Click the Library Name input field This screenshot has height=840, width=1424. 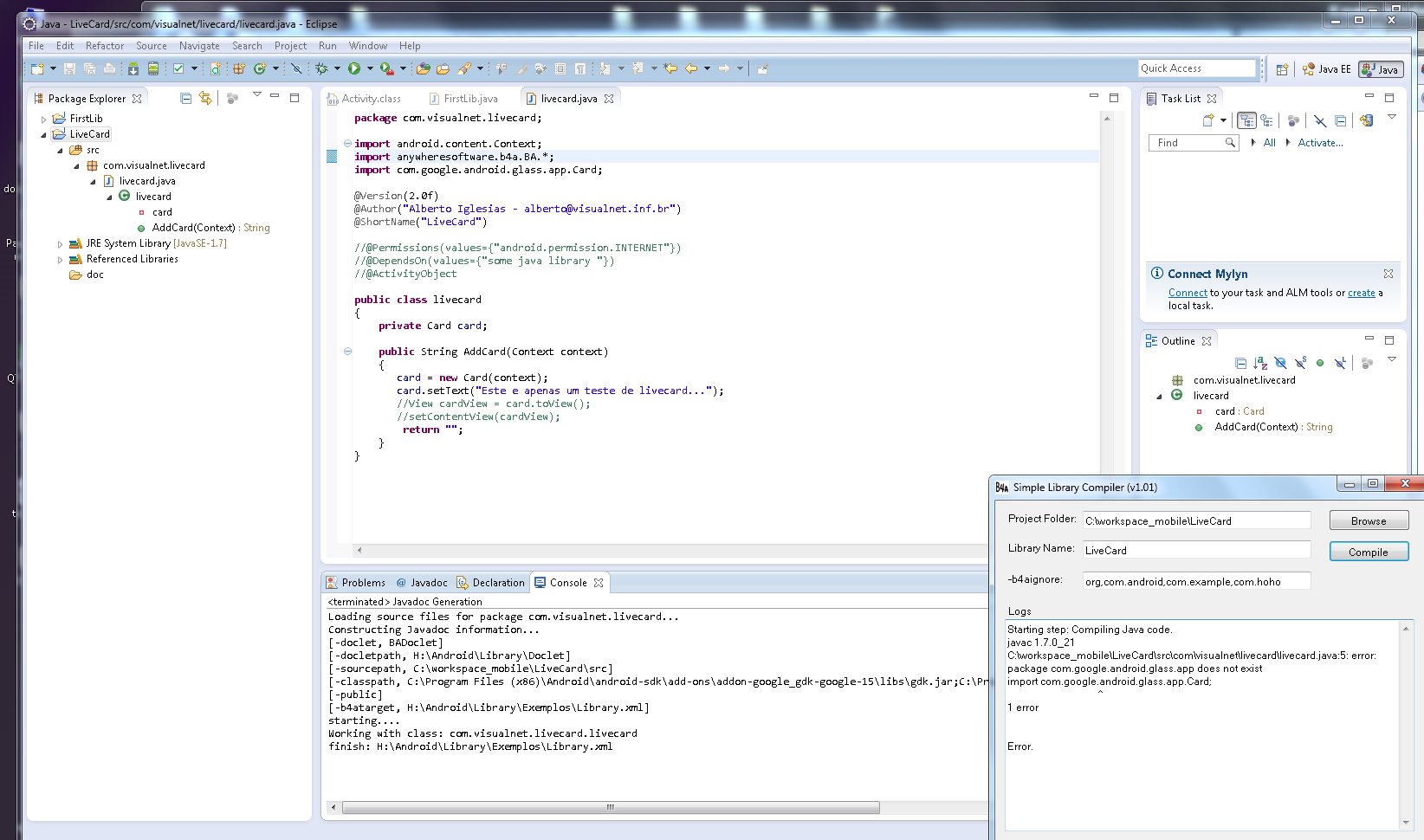click(1196, 550)
